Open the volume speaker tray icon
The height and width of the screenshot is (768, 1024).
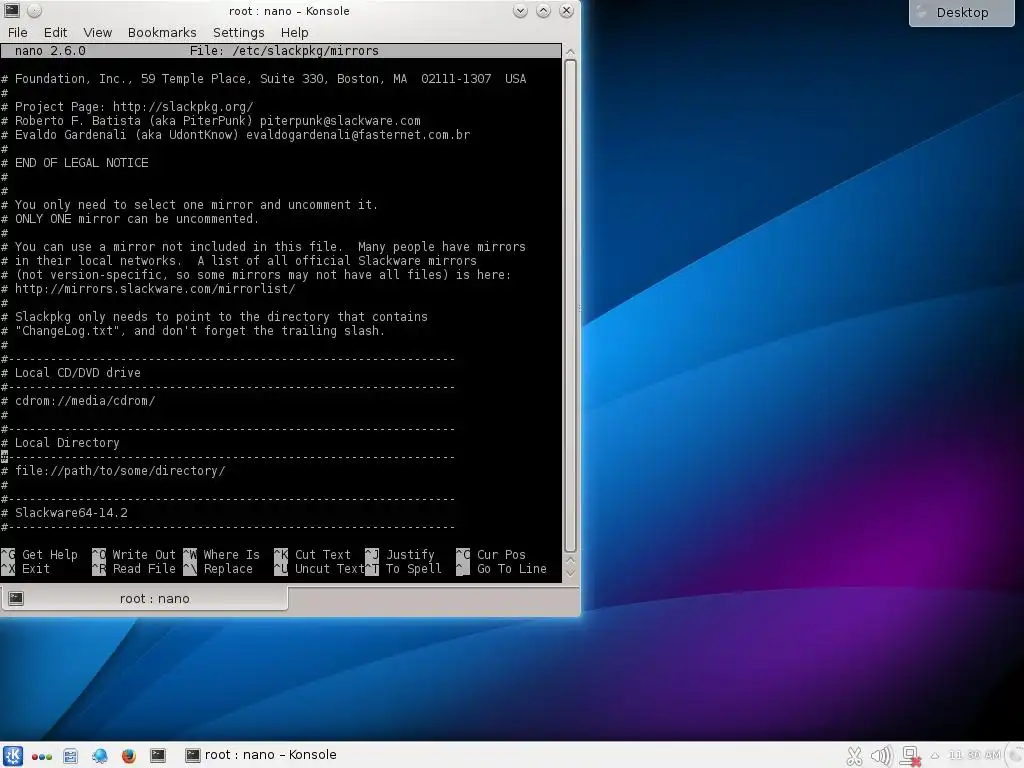[x=881, y=756]
